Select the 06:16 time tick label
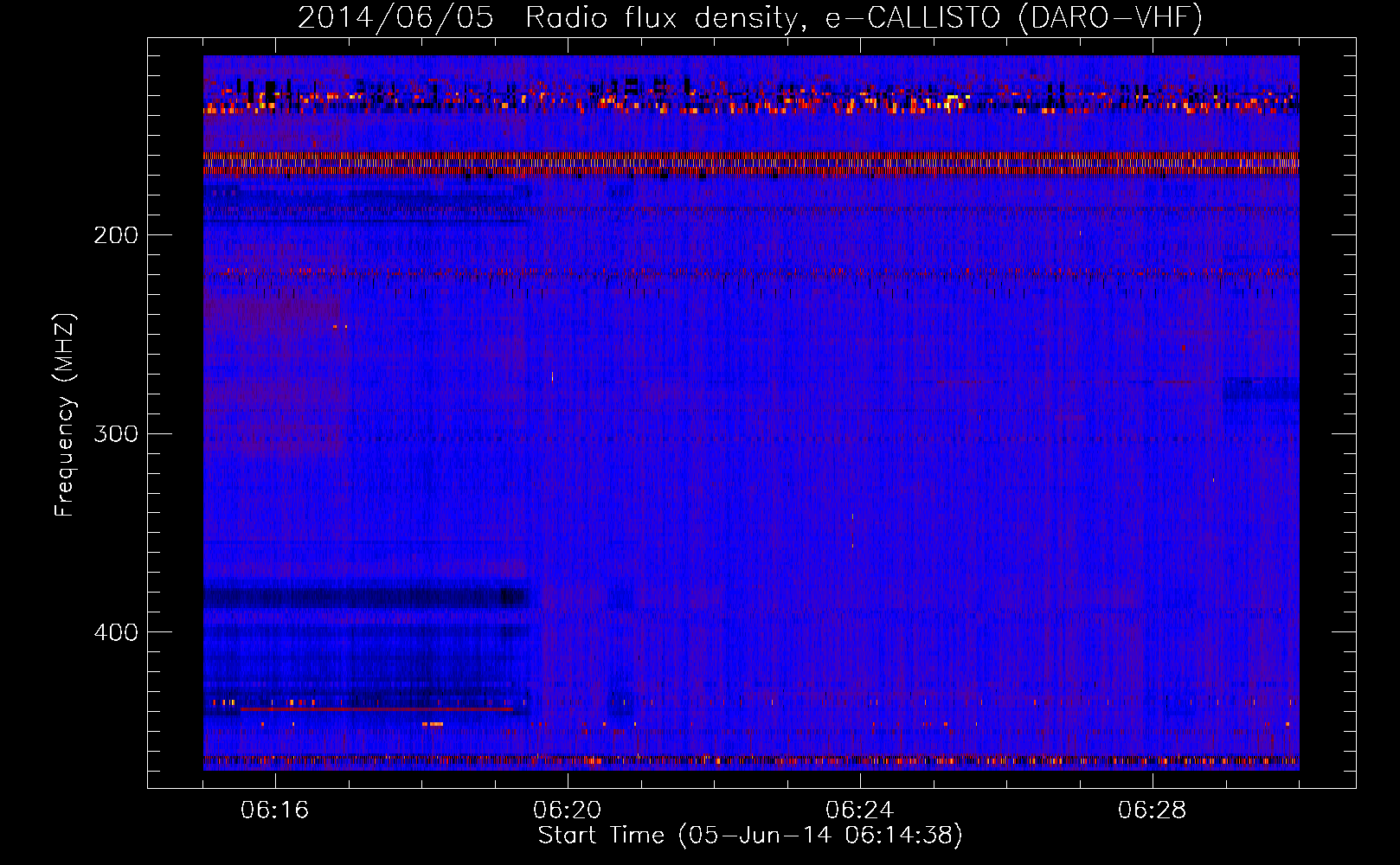The width and height of the screenshot is (1400, 865). click(275, 811)
